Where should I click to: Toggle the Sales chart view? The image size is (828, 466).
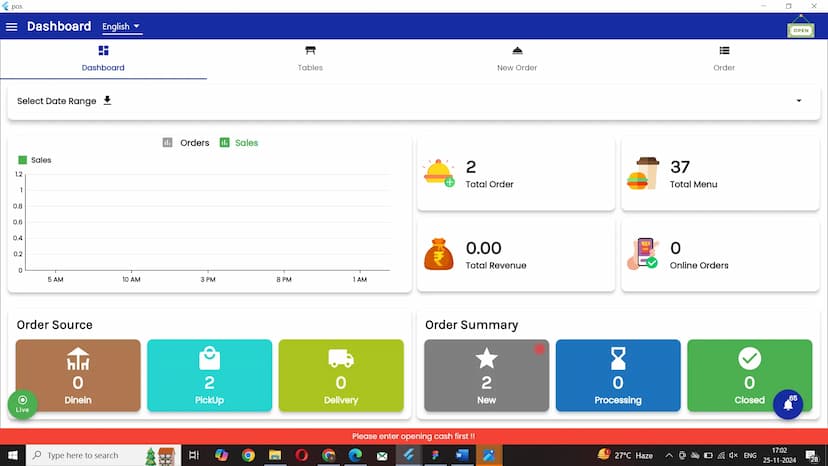[x=239, y=143]
